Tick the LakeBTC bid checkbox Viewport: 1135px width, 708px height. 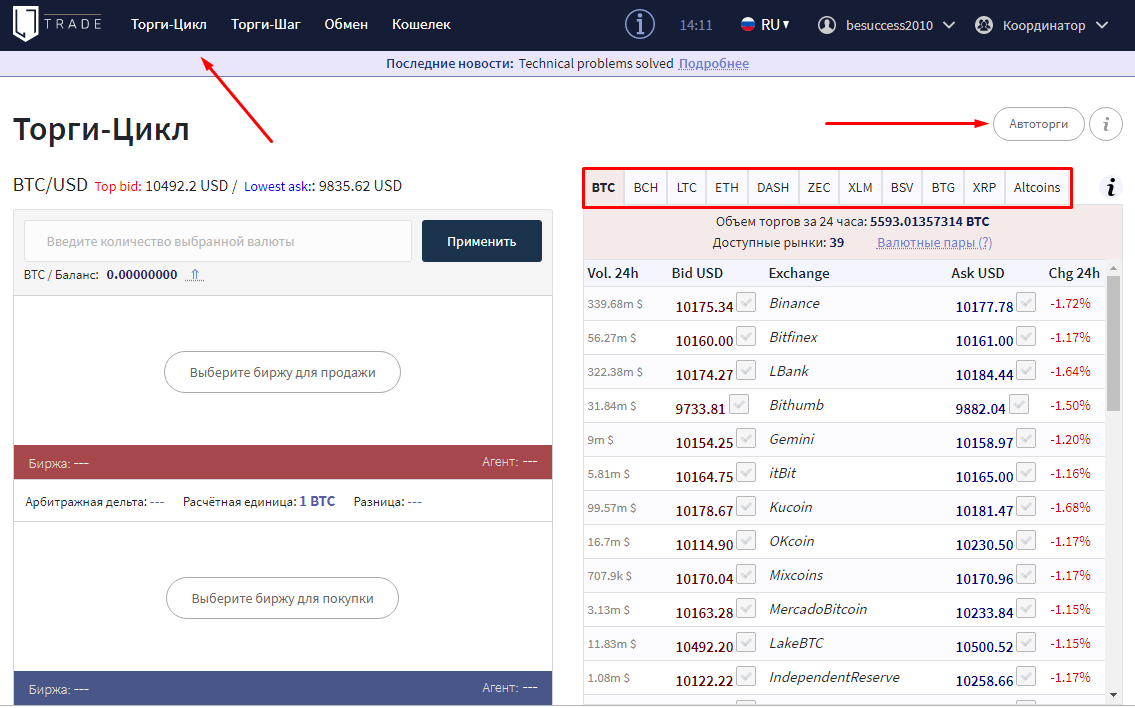[x=746, y=642]
